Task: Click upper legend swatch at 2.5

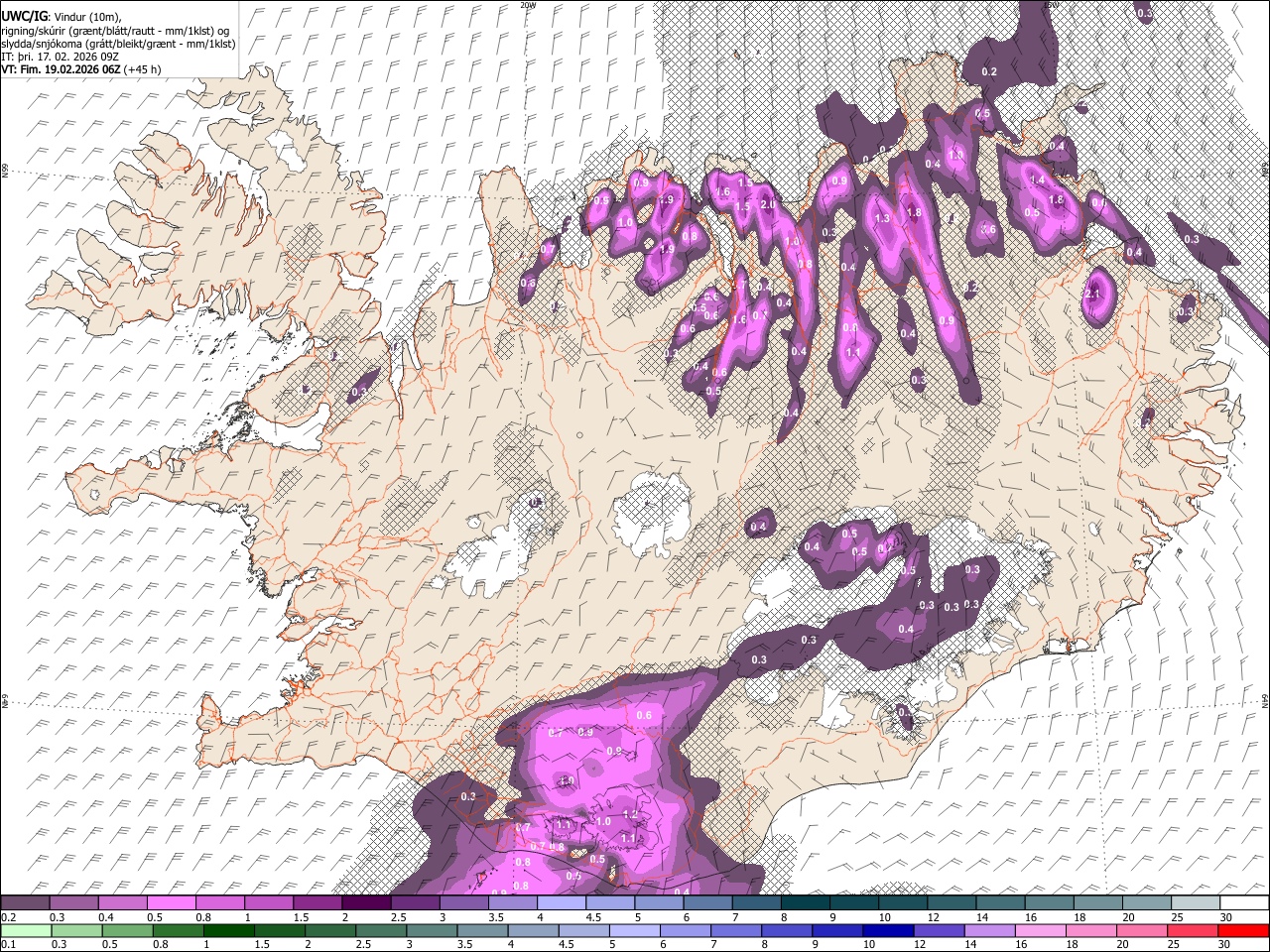Action: tap(415, 903)
